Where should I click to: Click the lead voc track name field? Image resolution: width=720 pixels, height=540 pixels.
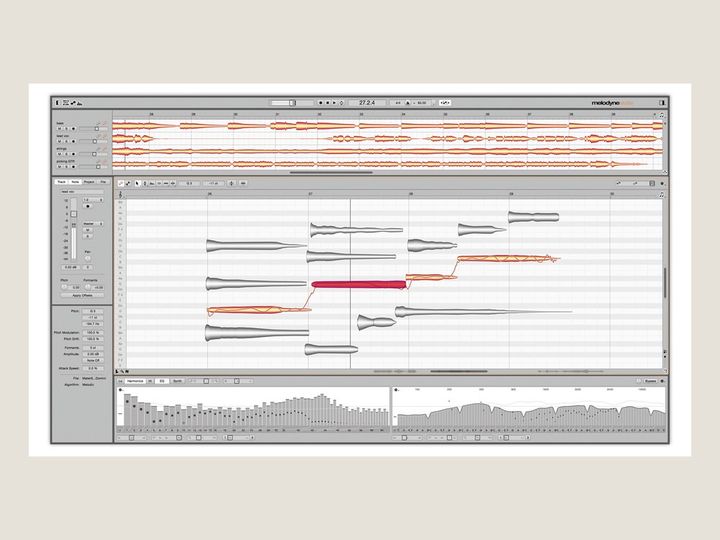click(x=82, y=191)
